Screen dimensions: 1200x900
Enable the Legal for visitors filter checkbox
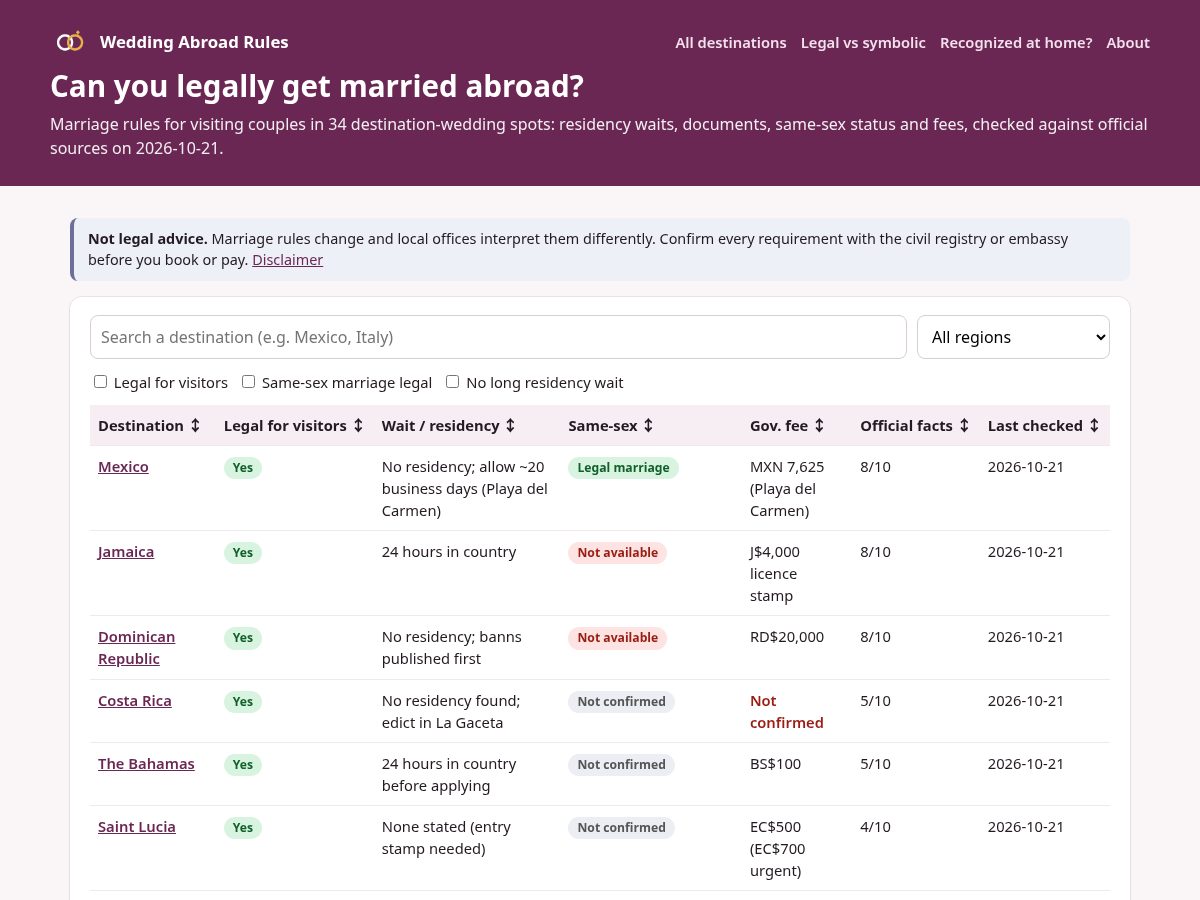click(100, 382)
